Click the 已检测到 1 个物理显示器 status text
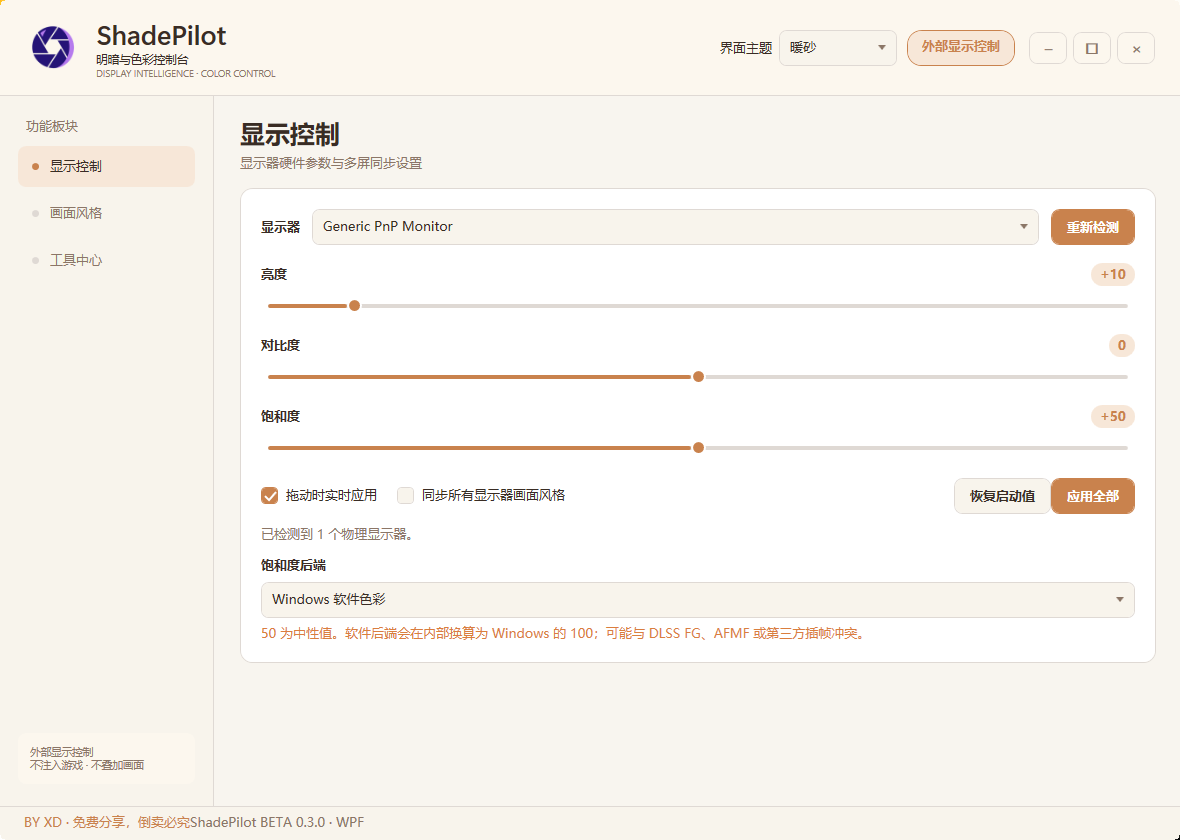This screenshot has height=840, width=1180. point(336,534)
